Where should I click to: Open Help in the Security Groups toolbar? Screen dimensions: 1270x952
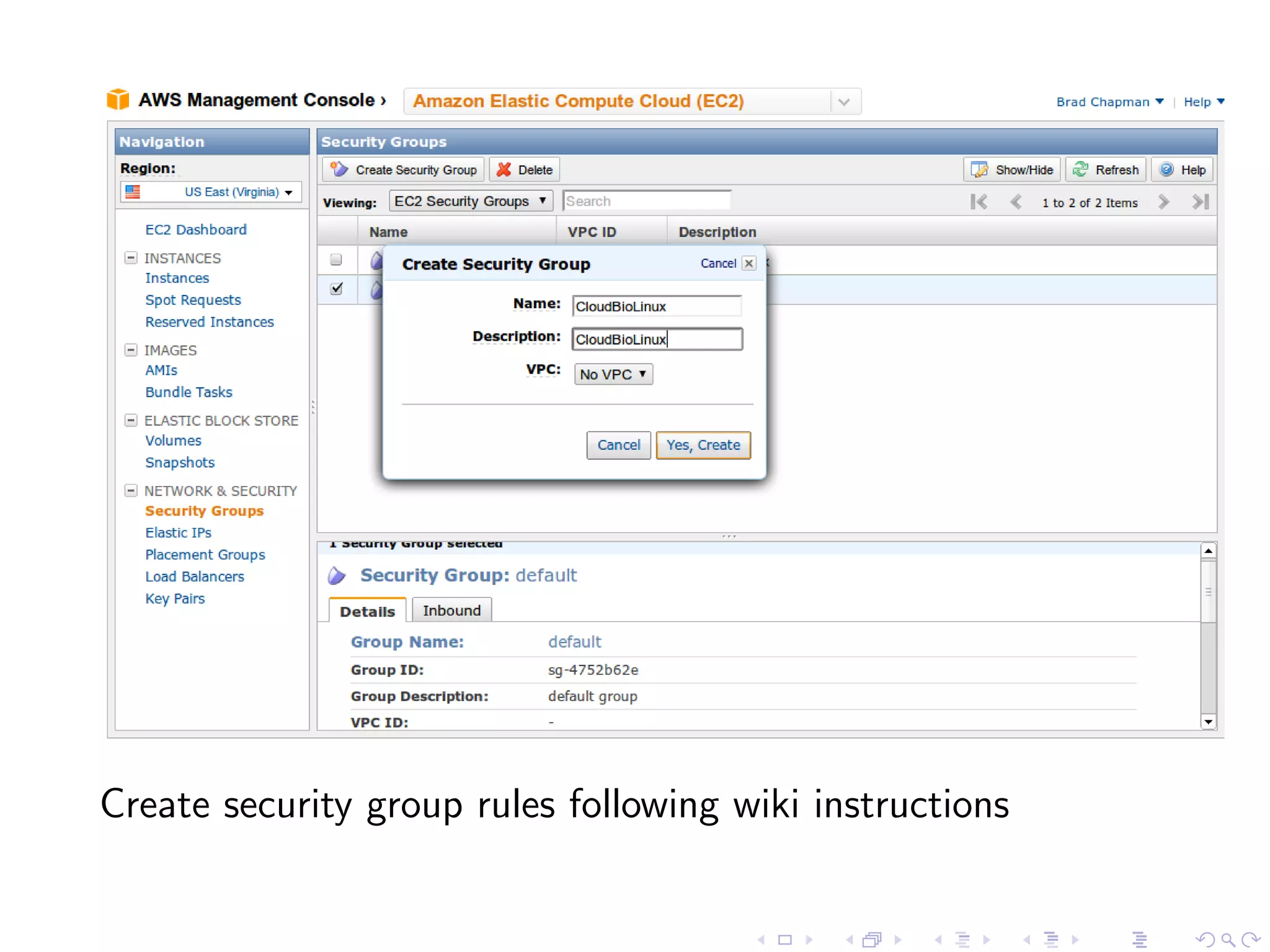(1183, 170)
